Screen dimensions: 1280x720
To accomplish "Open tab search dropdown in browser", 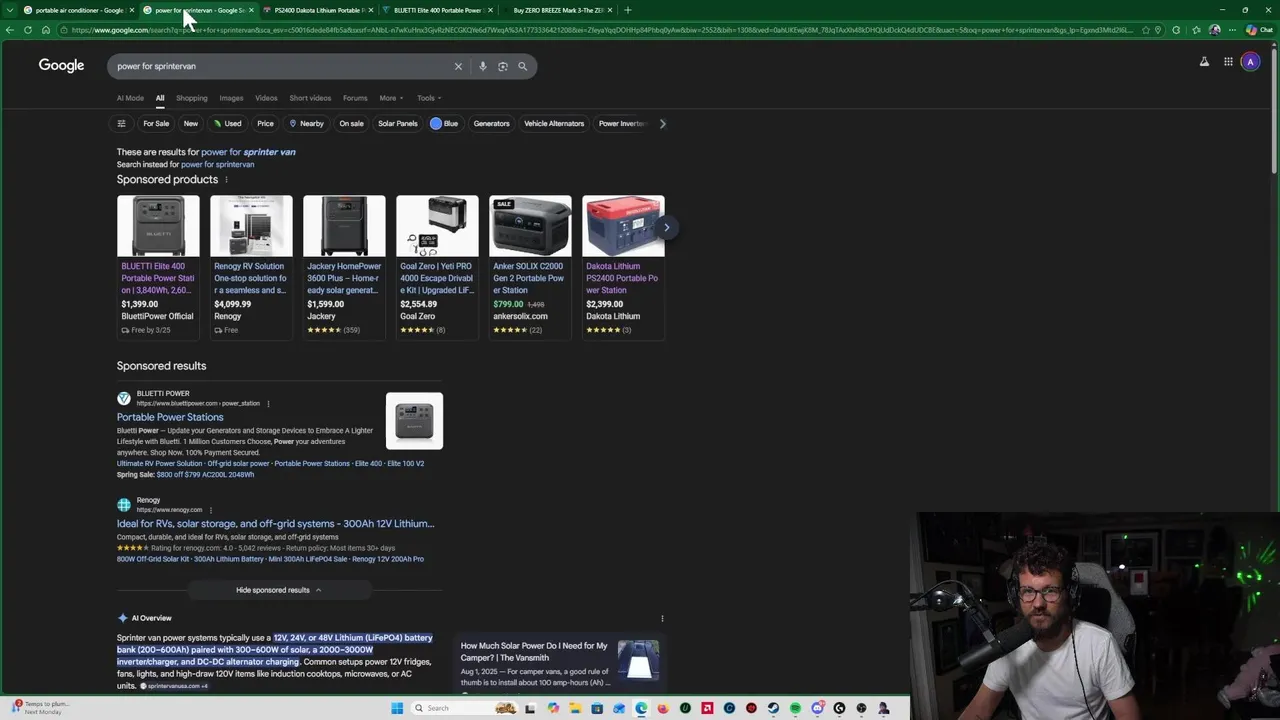I will (x=8, y=10).
